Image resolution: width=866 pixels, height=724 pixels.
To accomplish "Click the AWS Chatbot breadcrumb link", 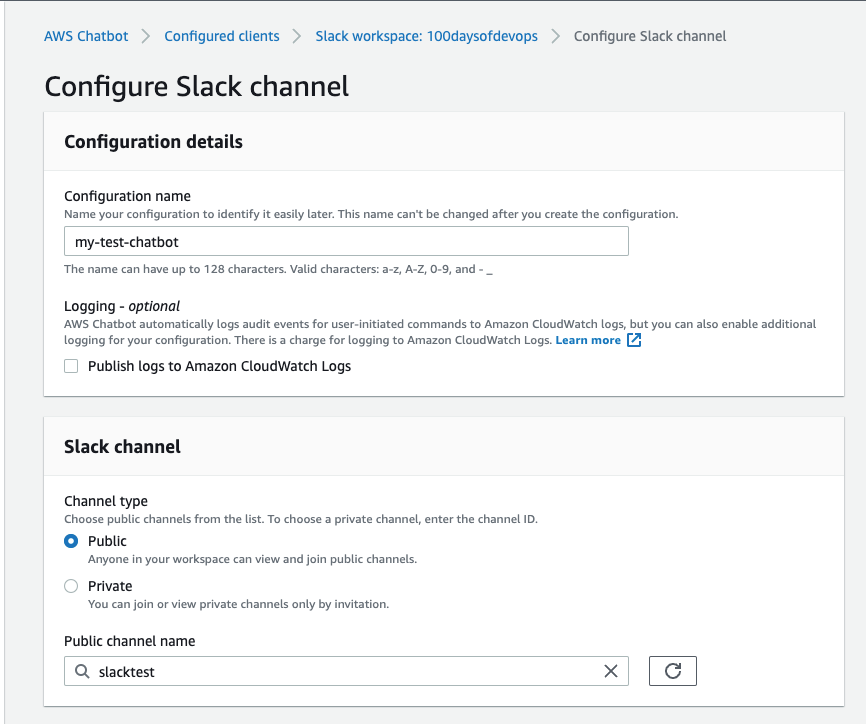I will click(x=86, y=36).
